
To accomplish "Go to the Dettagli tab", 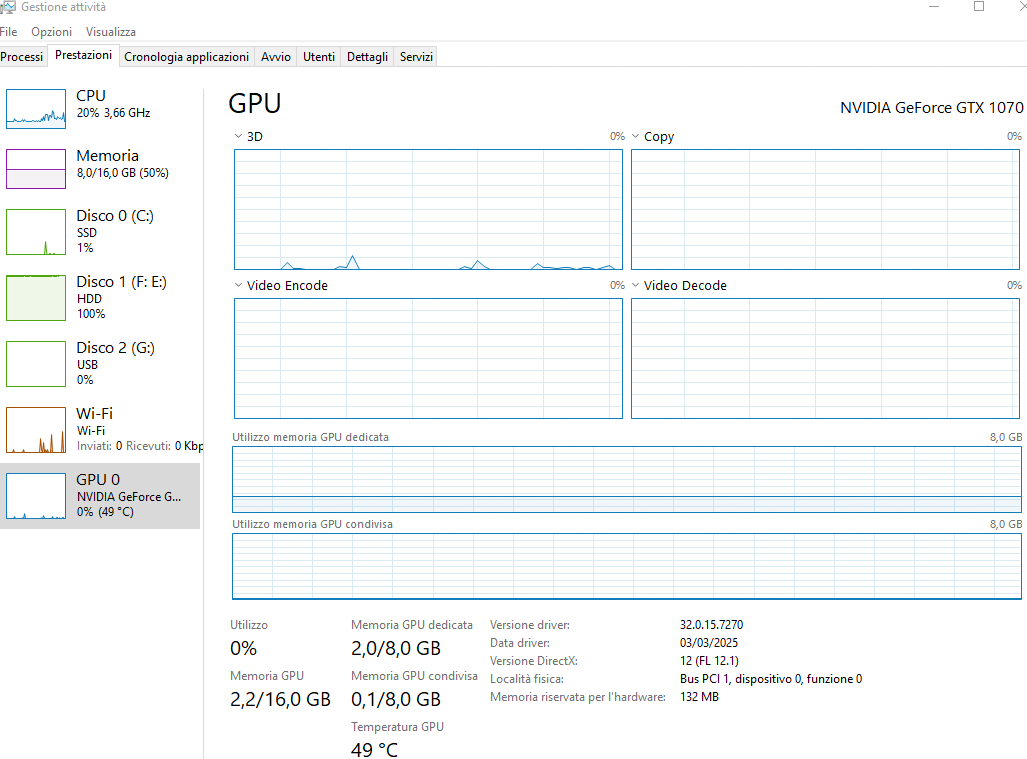I will point(367,57).
